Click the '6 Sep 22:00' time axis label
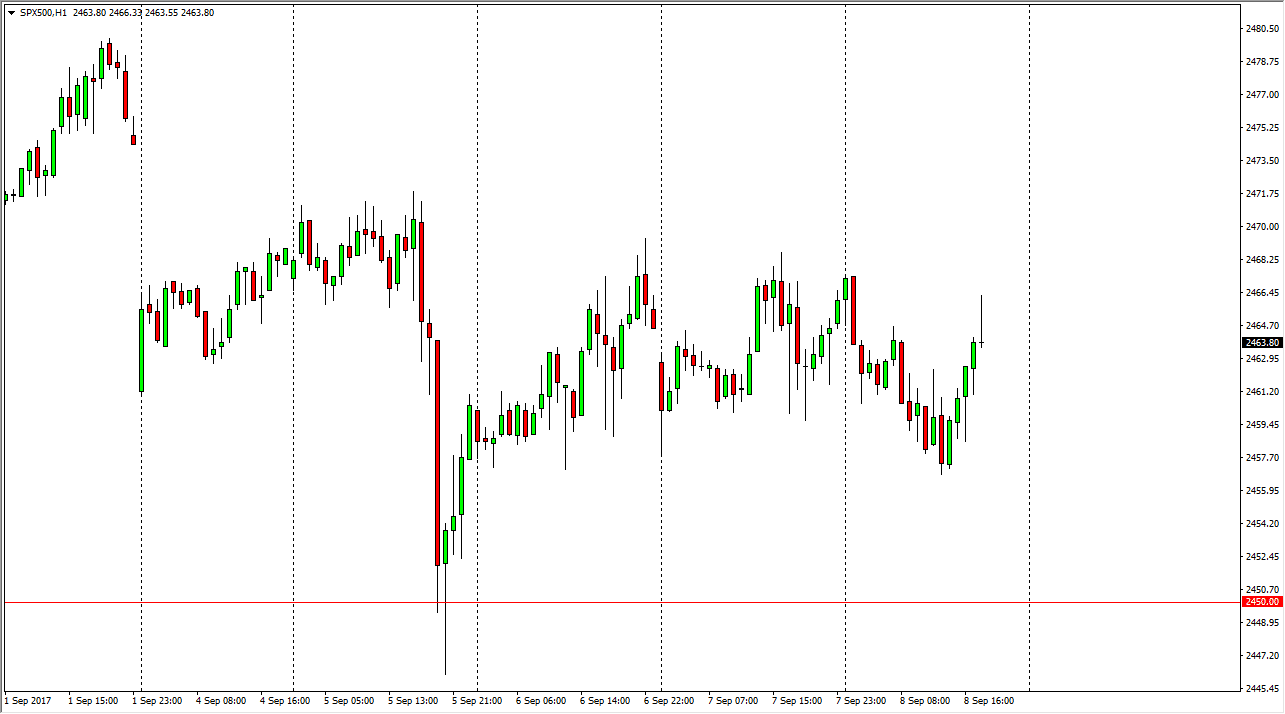 point(669,701)
